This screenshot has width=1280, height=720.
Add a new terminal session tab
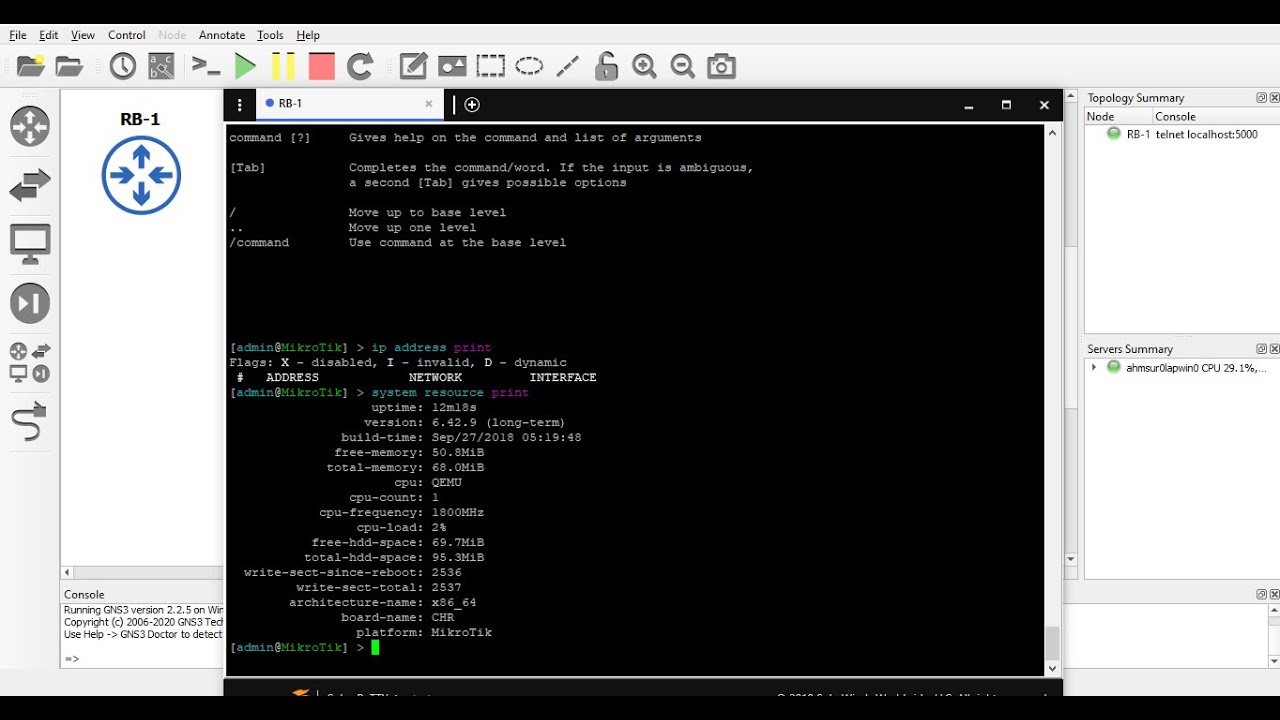472,104
